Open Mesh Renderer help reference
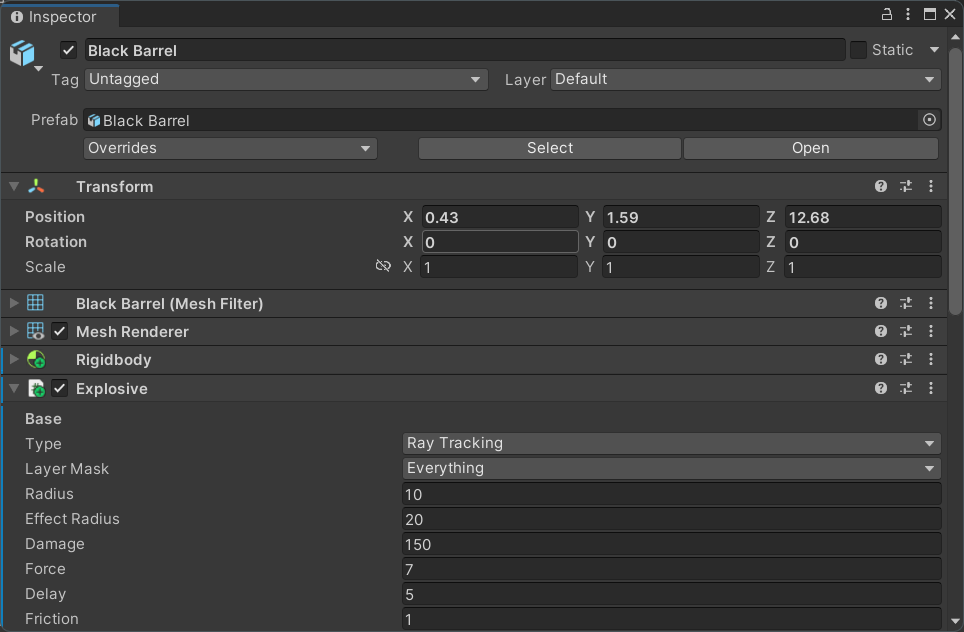 click(x=880, y=331)
